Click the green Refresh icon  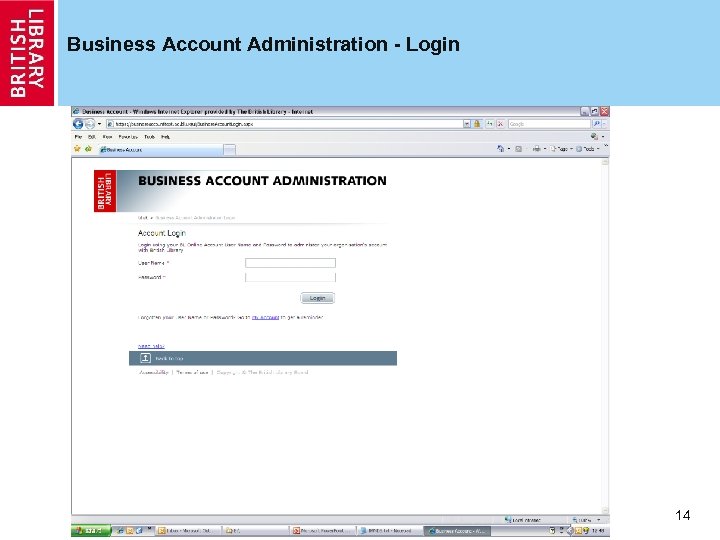(x=489, y=124)
